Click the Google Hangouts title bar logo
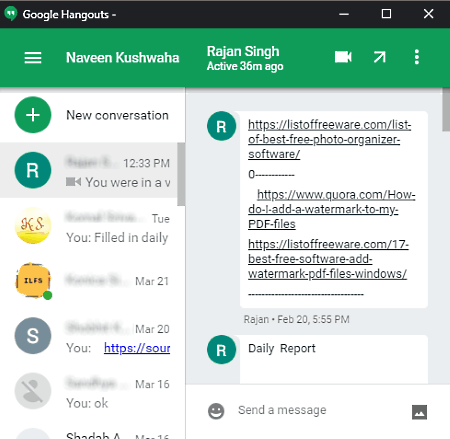 11,14
